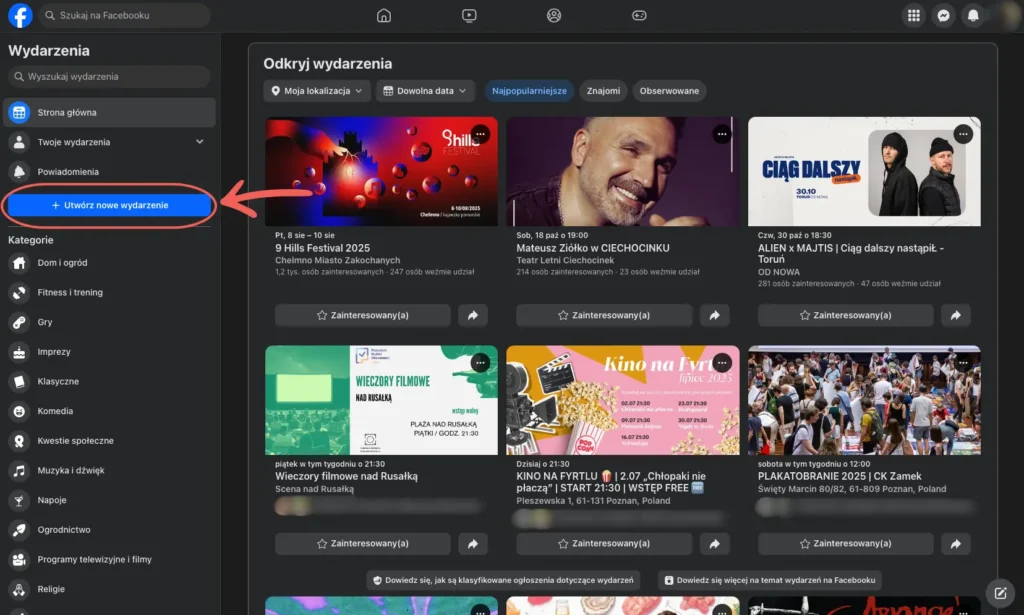
Task: Select the Obserwowane filter button
Action: [669, 91]
